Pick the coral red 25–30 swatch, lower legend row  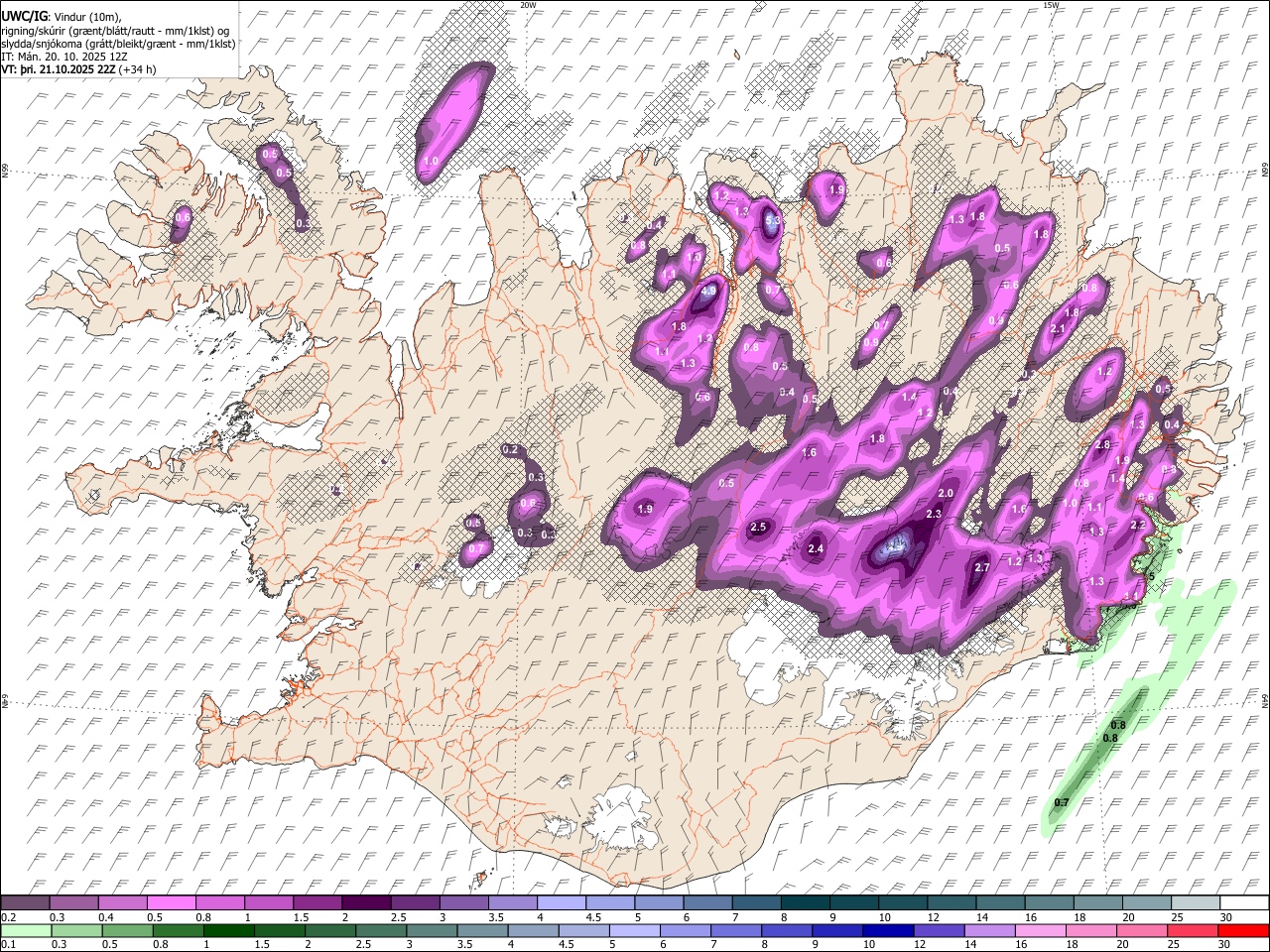(1193, 930)
